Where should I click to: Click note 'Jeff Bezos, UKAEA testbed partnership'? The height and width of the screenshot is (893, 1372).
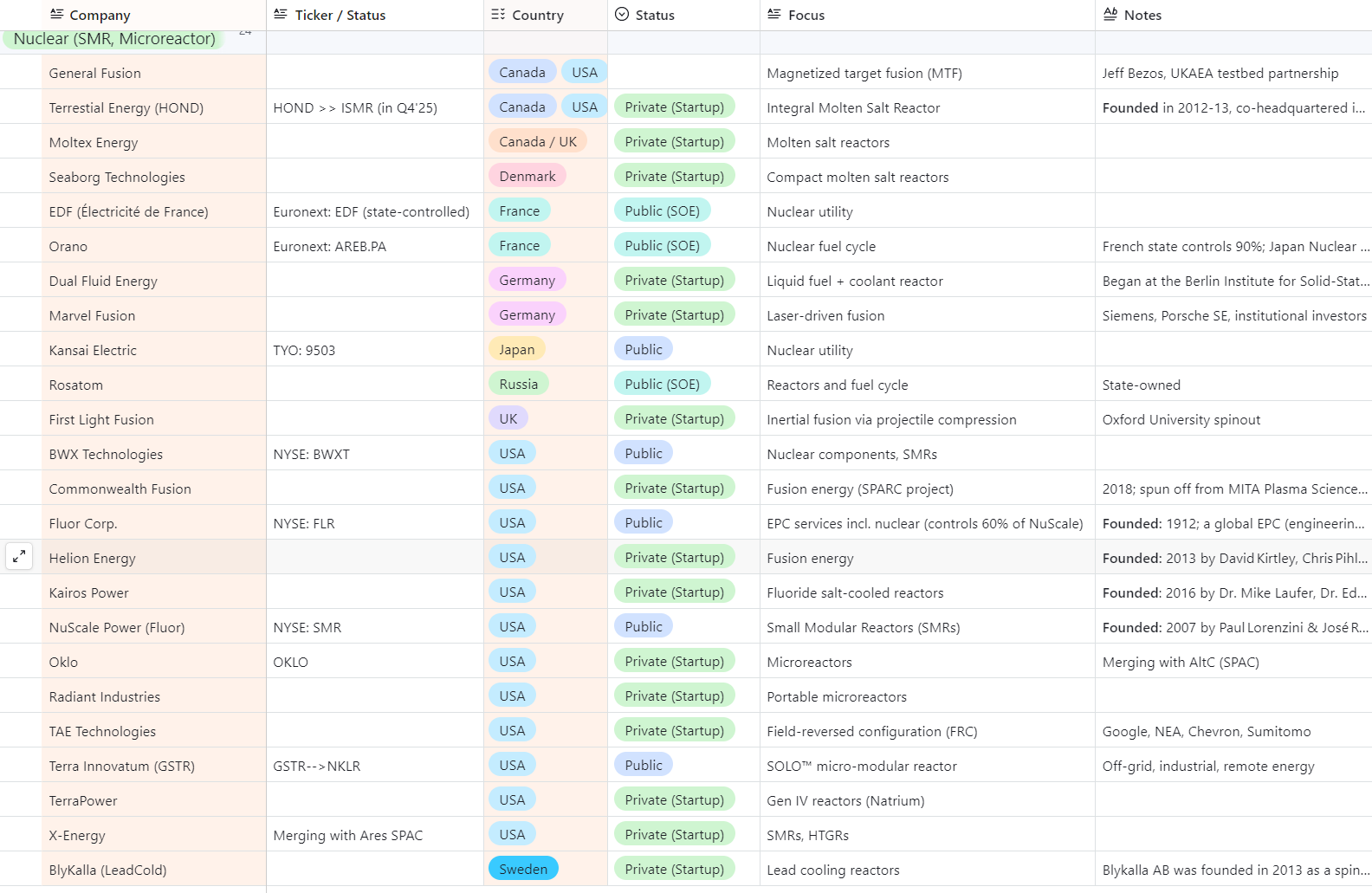[1233, 72]
